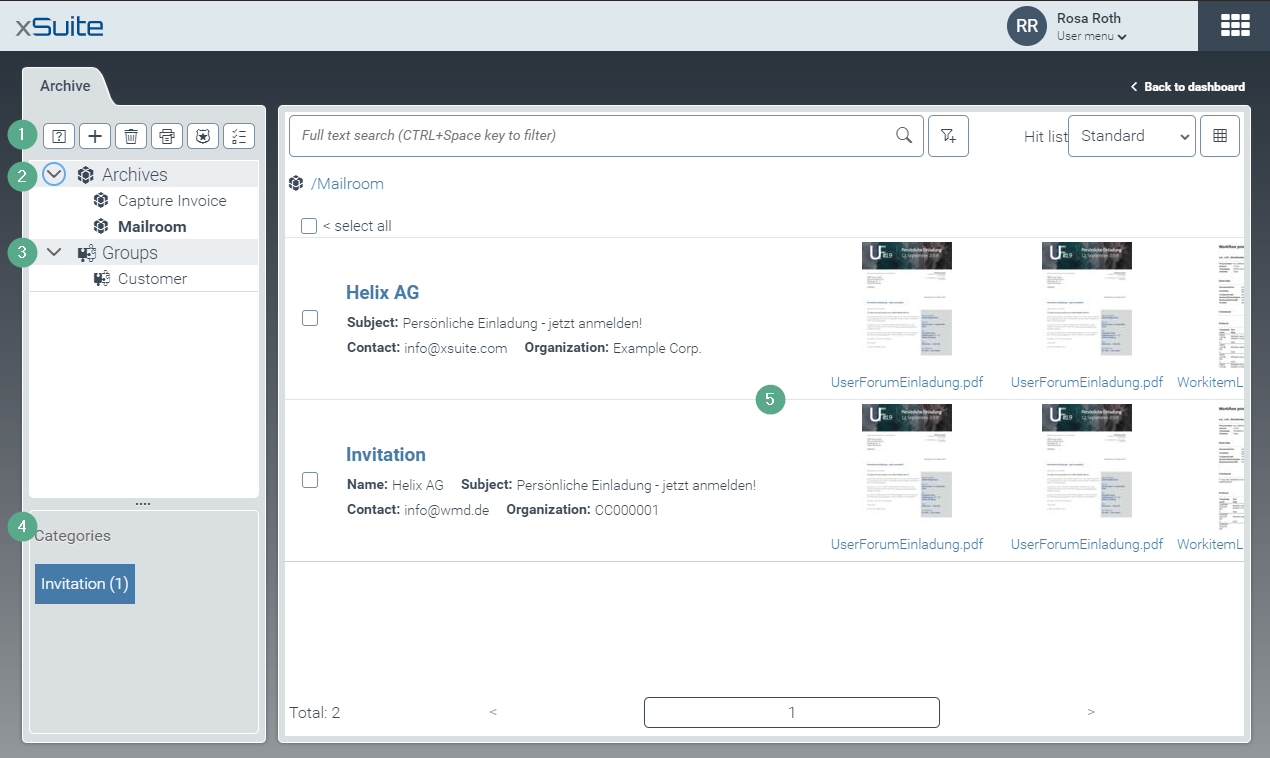
Task: Collapse the Archives tree node
Action: (54, 175)
